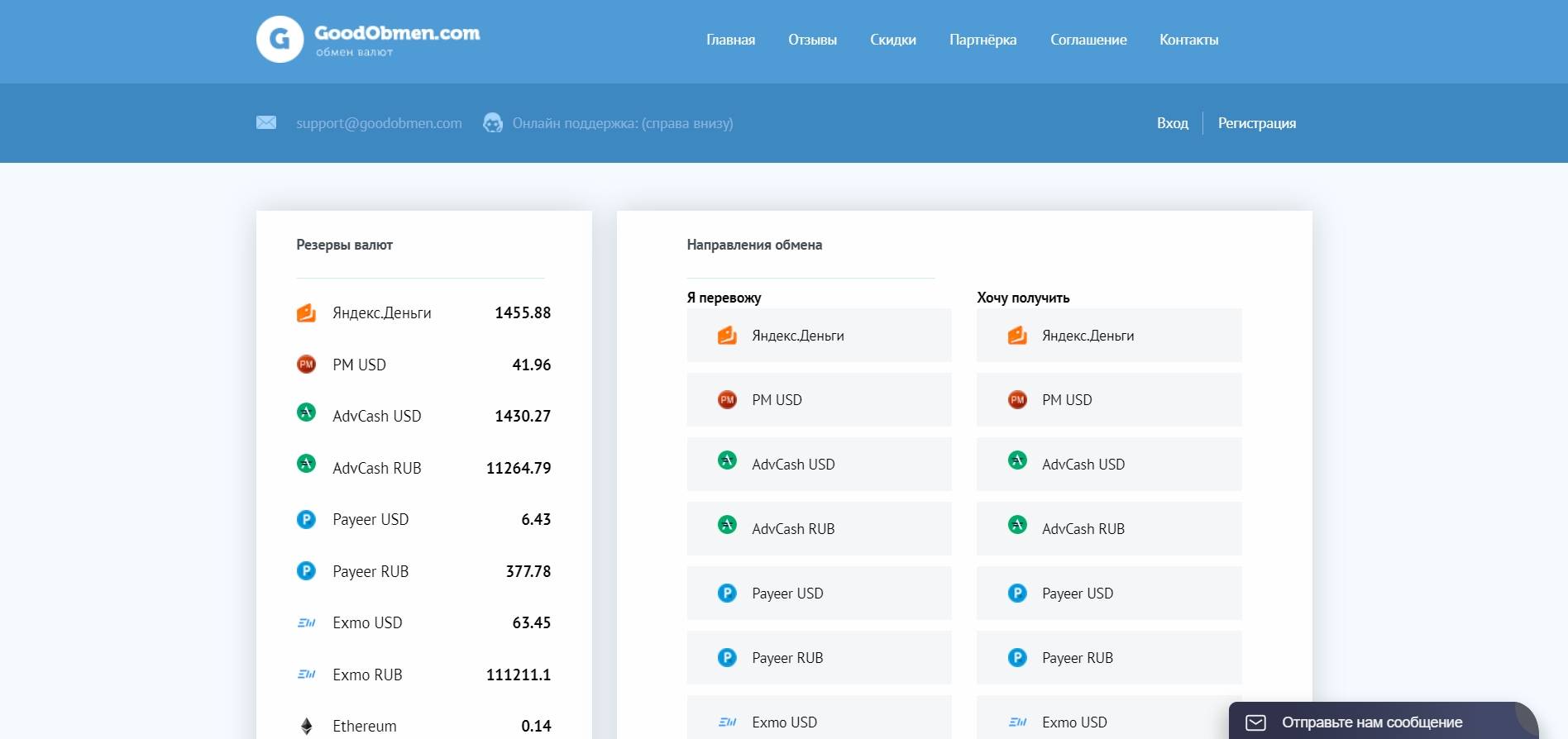Click the Резервы валют heading
The width and height of the screenshot is (1568, 739).
coord(344,245)
